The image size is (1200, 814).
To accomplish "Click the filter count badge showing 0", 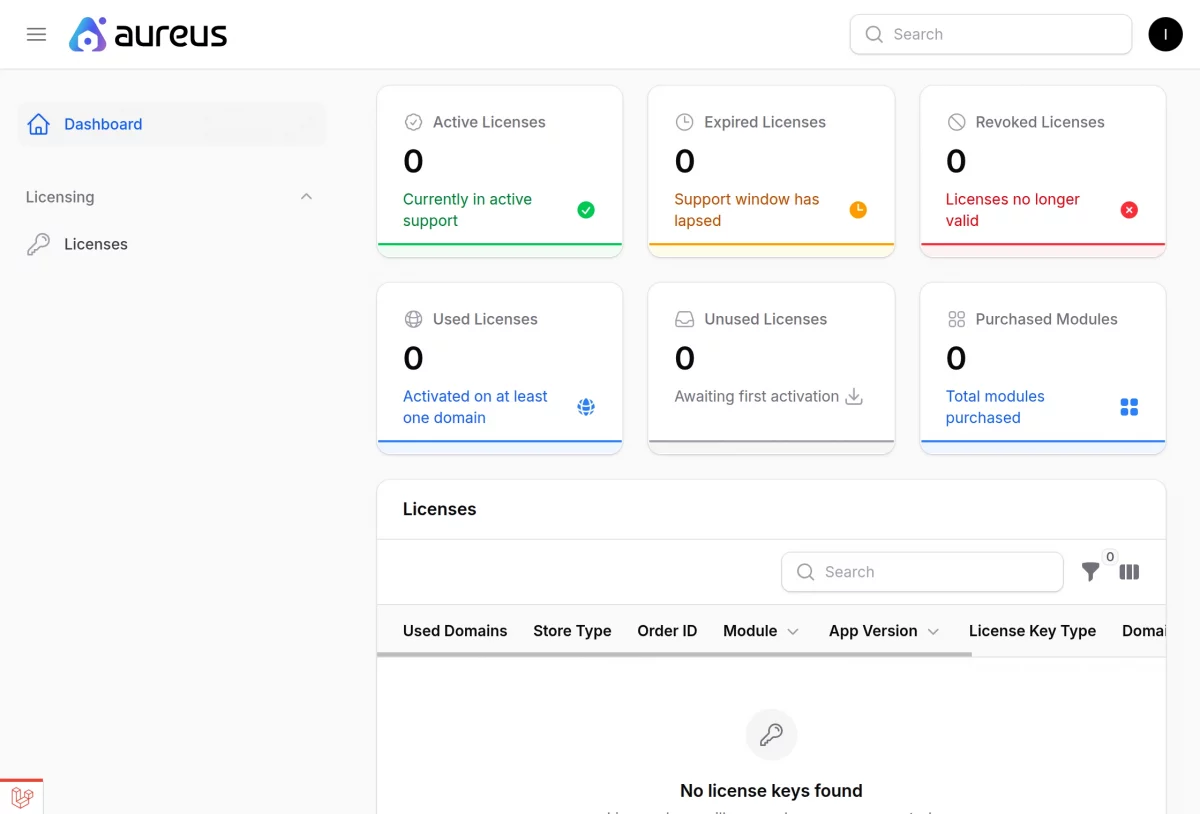I will (x=1110, y=557).
